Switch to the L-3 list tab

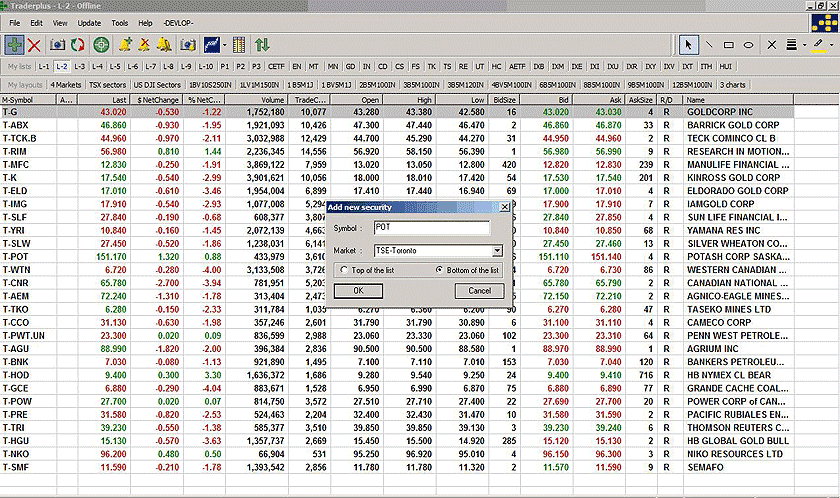79,66
